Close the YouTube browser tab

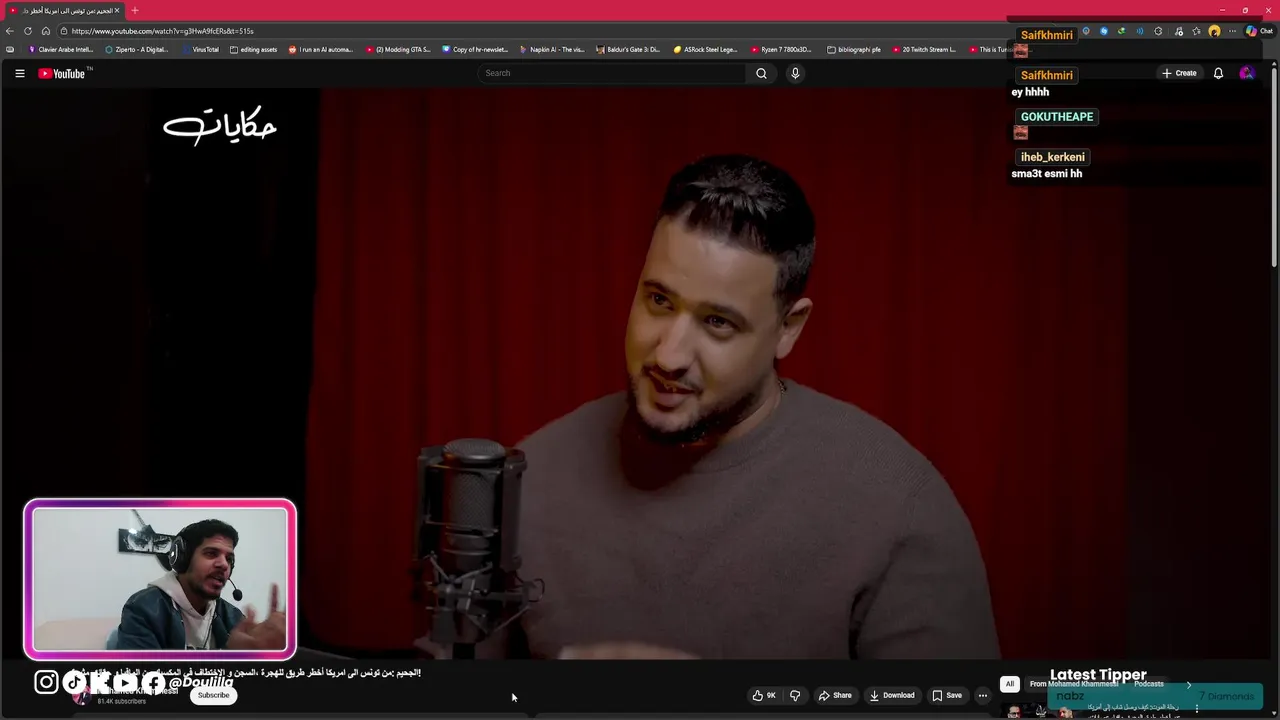click(117, 10)
